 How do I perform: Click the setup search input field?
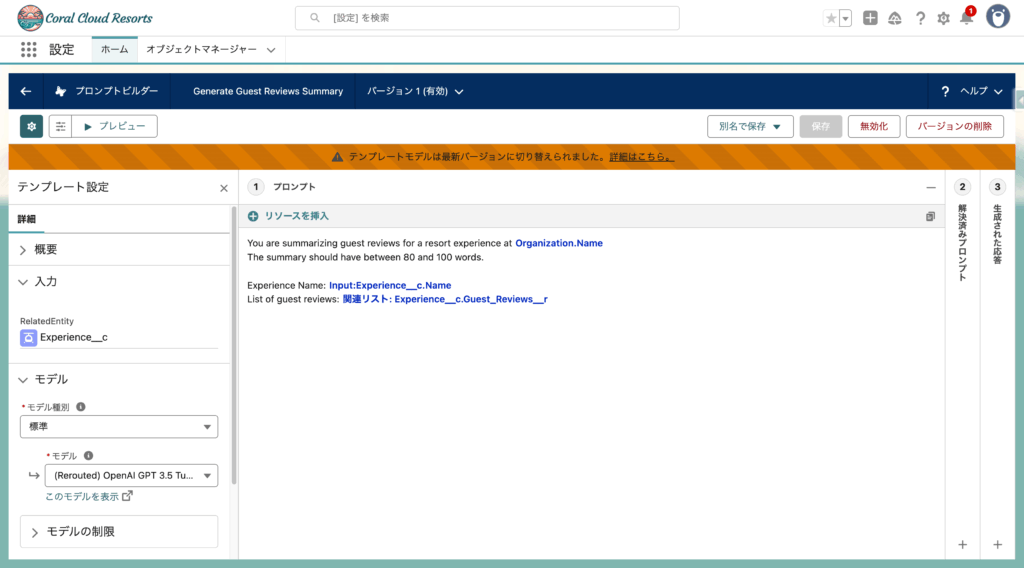(x=487, y=18)
